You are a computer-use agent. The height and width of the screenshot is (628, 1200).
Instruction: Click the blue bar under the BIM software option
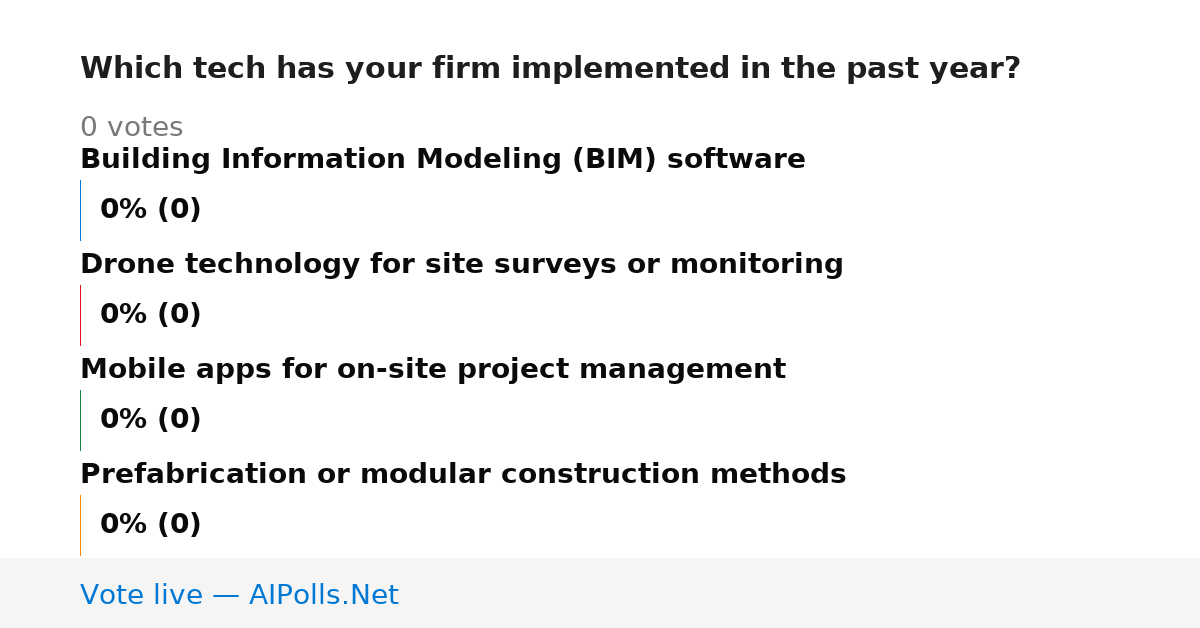(80, 210)
